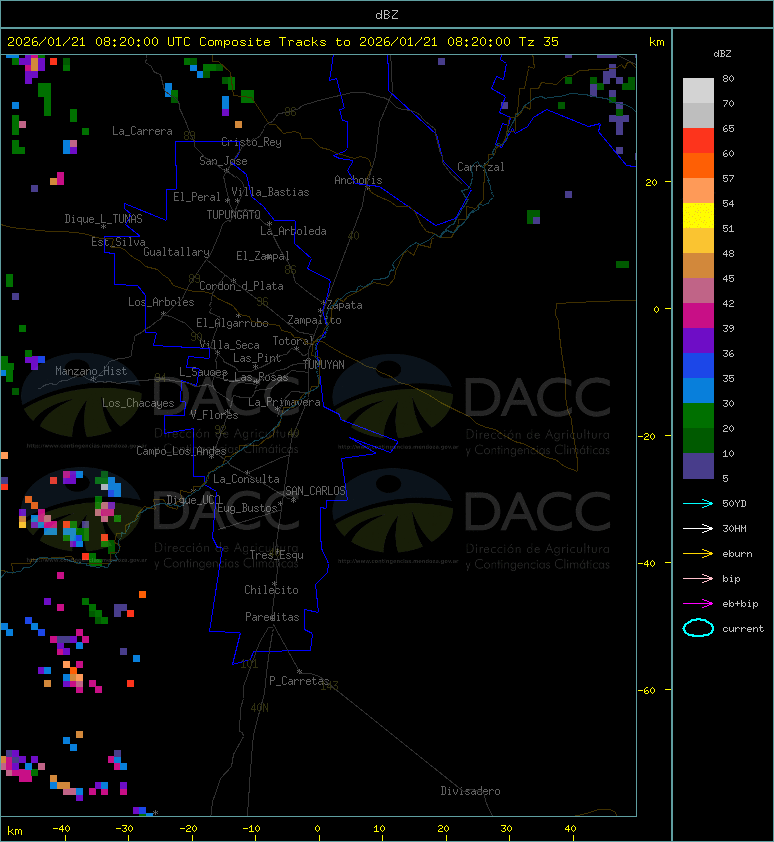Click the TUNUYAN city label
The image size is (774, 842).
324,365
